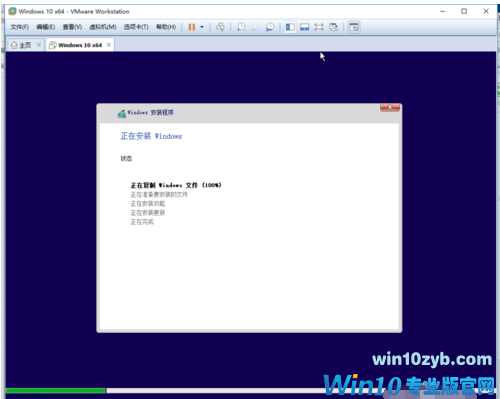Click the Send Ctrl+Alt+Del icon

[x=220, y=27]
